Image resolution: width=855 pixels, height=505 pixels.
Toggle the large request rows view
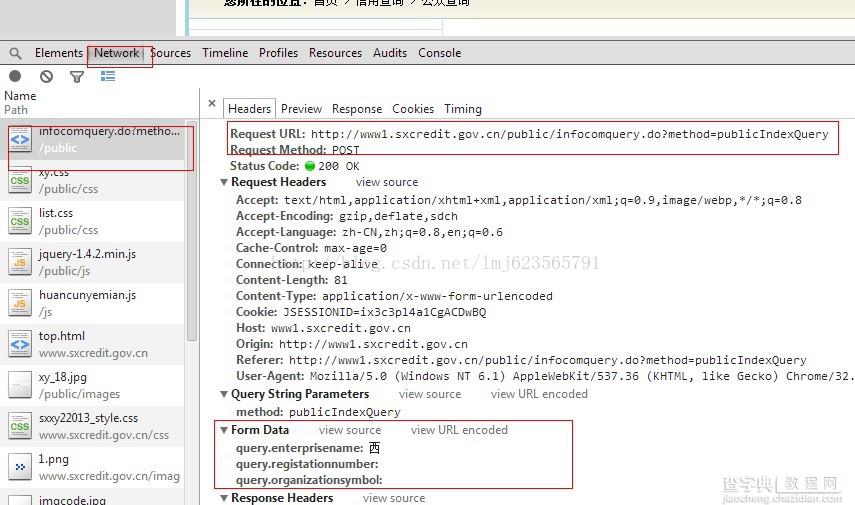[x=108, y=76]
